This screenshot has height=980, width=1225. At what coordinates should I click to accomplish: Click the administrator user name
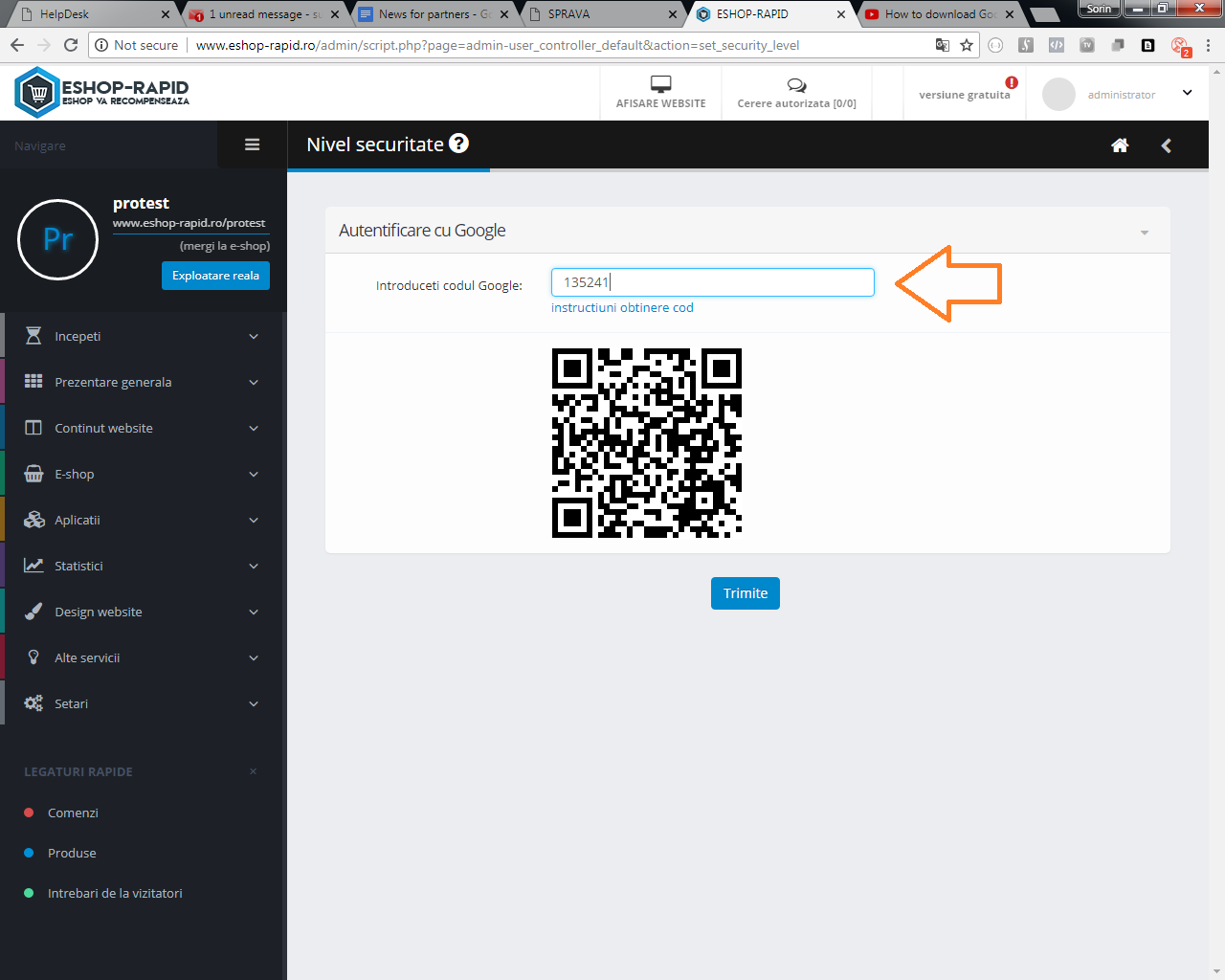click(1122, 95)
